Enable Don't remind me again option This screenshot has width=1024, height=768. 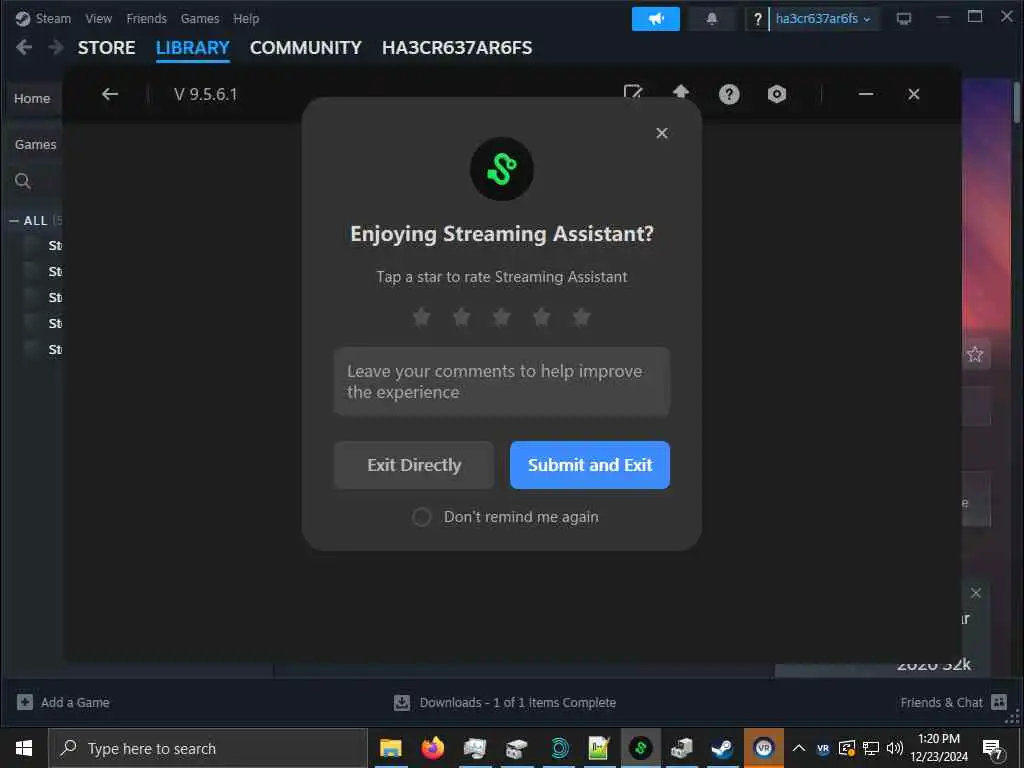pyautogui.click(x=422, y=517)
